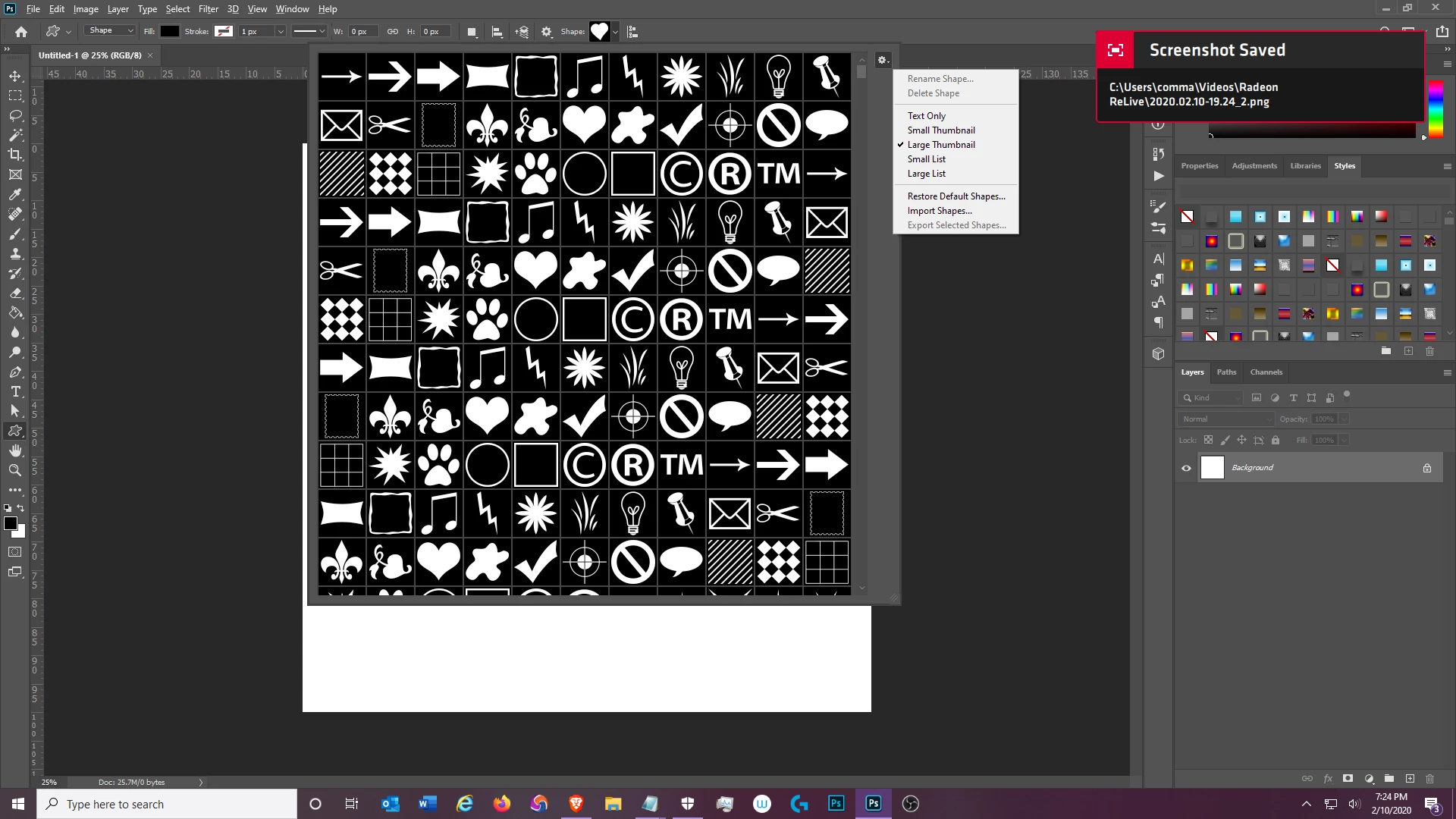The image size is (1456, 819).
Task: Open layer blend mode Normal dropdown
Action: coord(1225,419)
